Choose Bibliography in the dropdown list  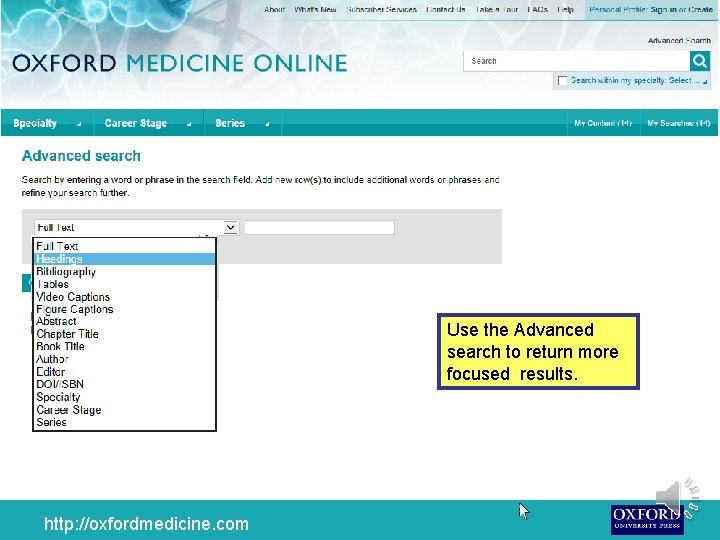point(124,271)
